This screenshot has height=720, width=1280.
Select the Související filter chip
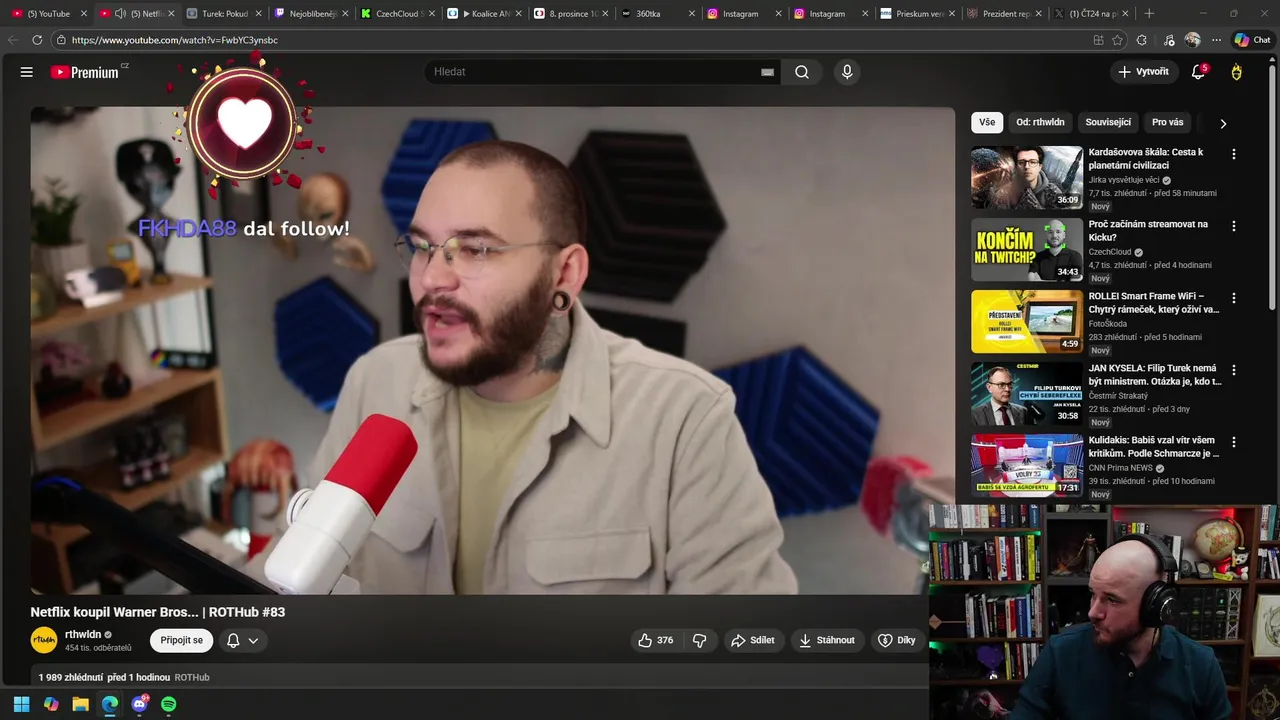tap(1108, 122)
